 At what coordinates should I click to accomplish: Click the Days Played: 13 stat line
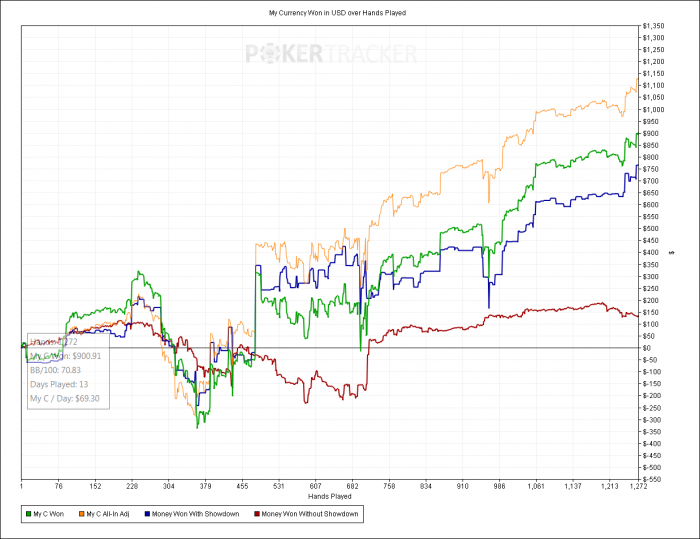[59, 384]
